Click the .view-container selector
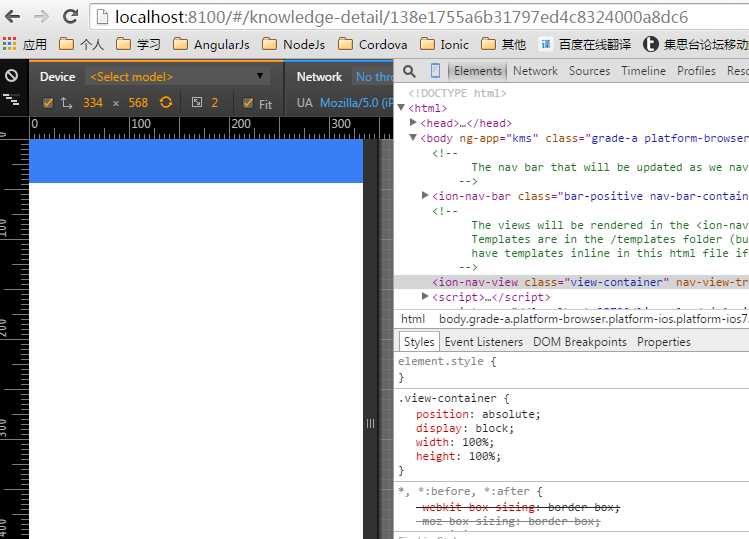The image size is (749, 539). (x=448, y=399)
